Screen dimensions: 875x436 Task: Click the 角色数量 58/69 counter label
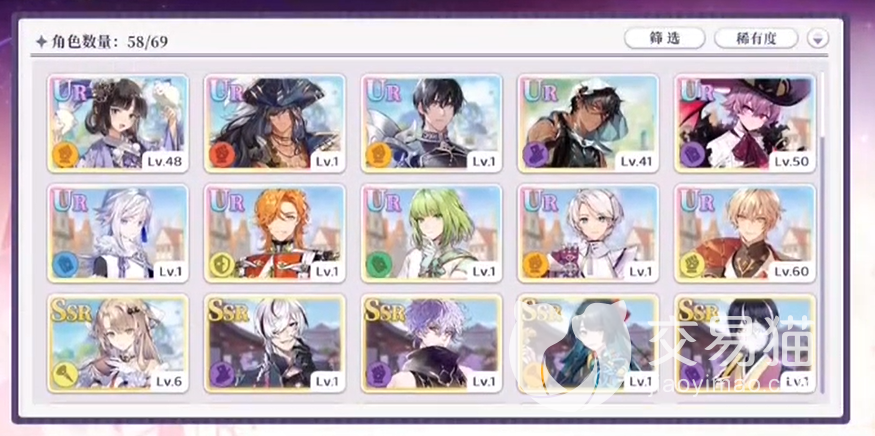(102, 41)
